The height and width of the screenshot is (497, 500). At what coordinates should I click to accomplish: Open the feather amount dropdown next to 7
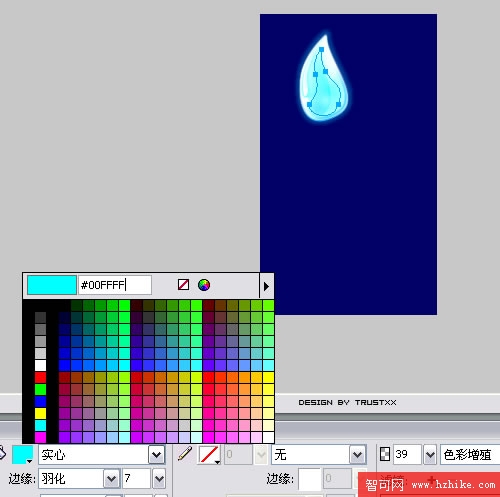(159, 479)
